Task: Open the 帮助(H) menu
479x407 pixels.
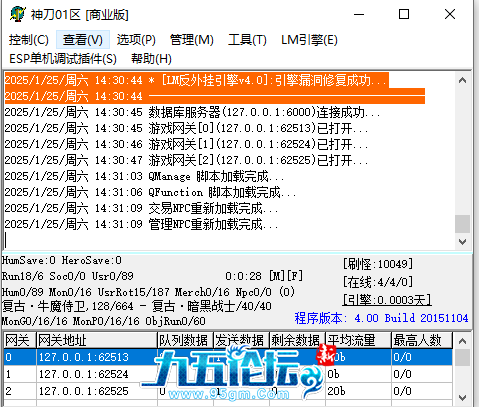Action: [x=151, y=59]
